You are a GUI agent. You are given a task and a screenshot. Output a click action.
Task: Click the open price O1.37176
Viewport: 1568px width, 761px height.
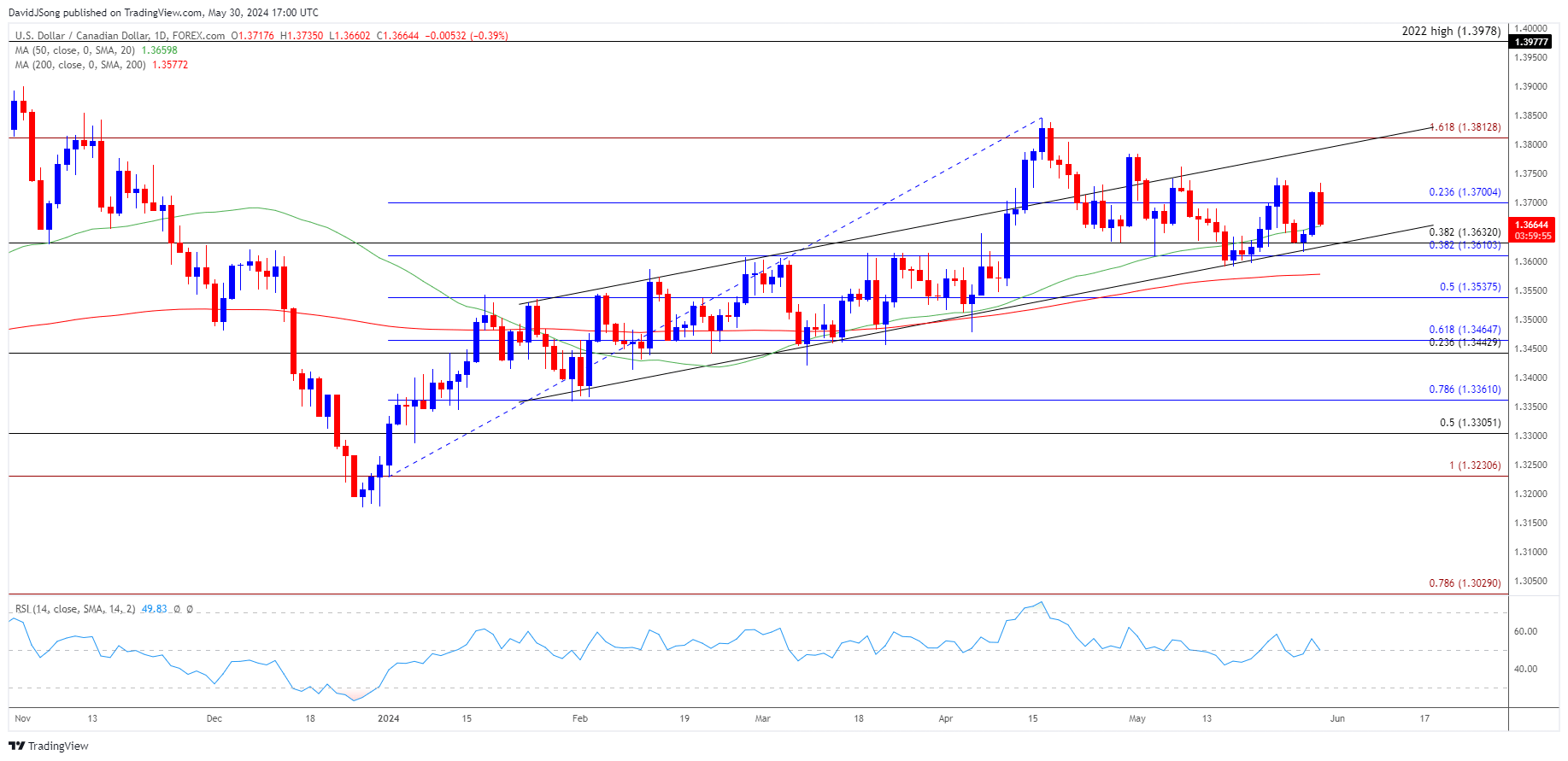pyautogui.click(x=253, y=36)
